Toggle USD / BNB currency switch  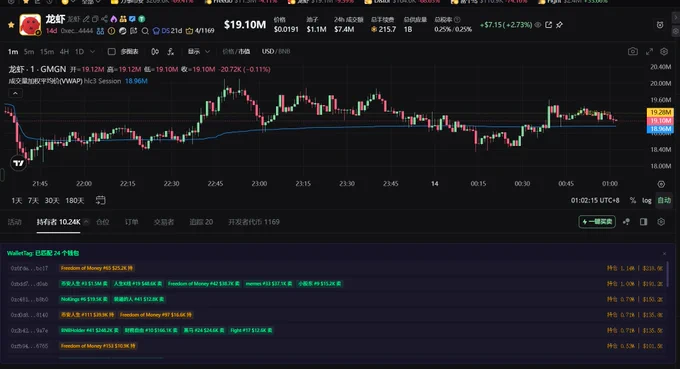pyautogui.click(x=276, y=52)
